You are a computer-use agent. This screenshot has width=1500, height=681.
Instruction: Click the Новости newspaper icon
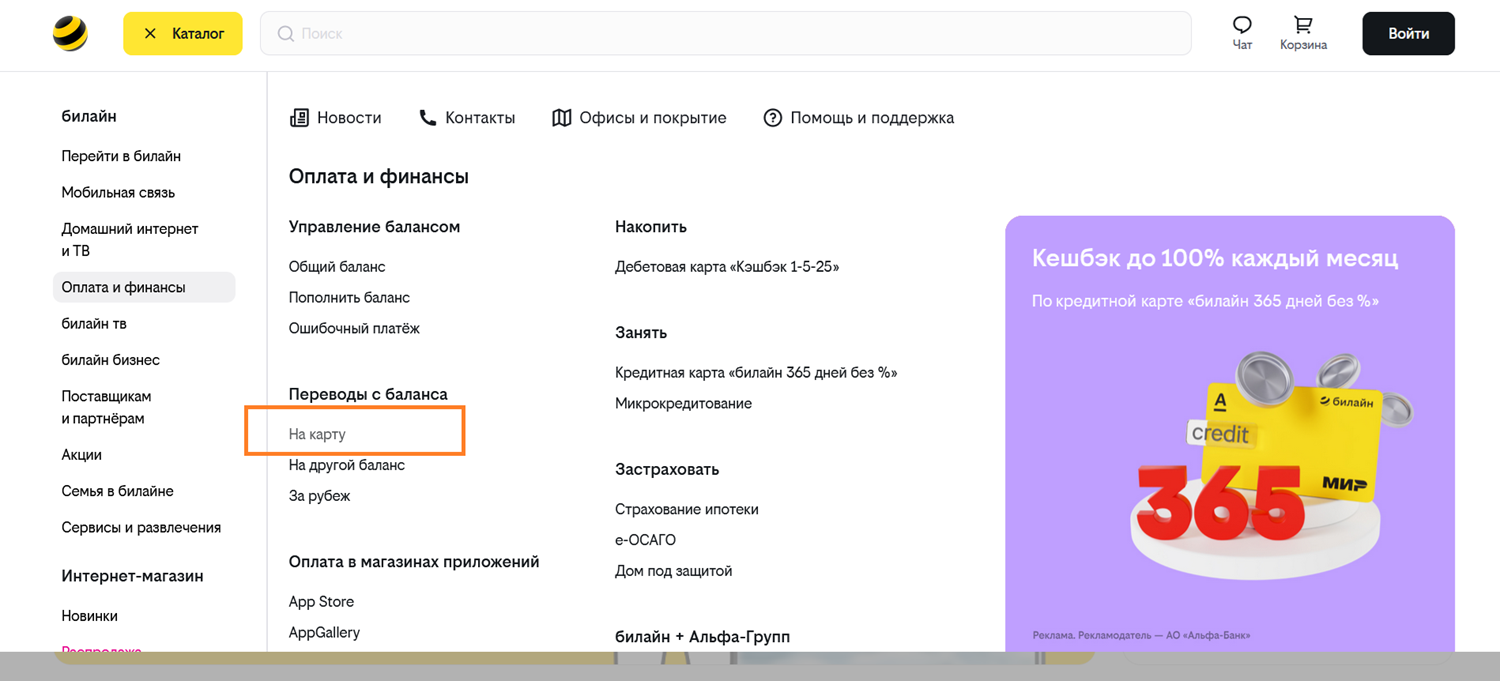299,118
